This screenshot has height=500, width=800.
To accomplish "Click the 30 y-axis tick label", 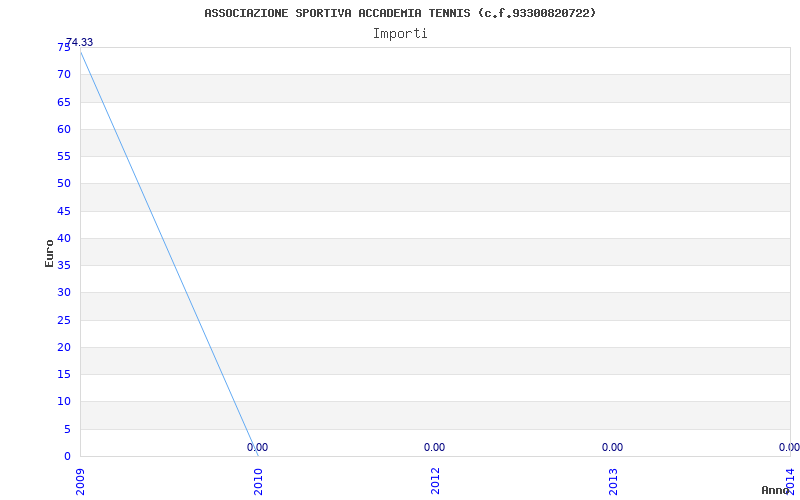I will pyautogui.click(x=64, y=292).
